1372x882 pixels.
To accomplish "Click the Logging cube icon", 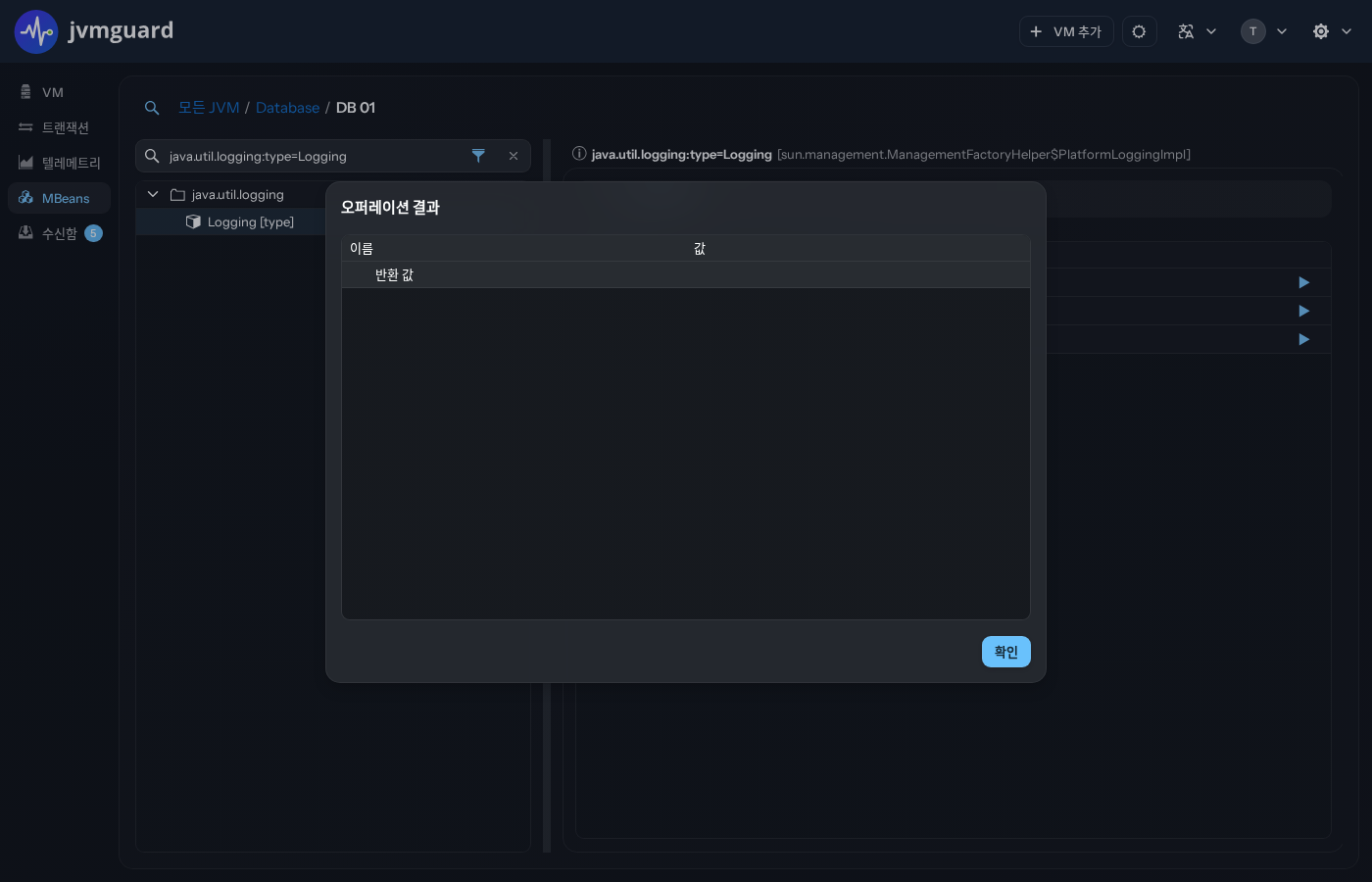I will click(193, 221).
